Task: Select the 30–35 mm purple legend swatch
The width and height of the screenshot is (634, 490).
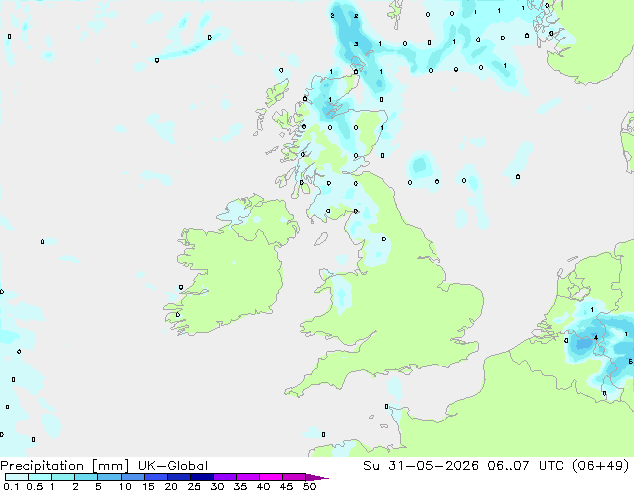Action: tap(224, 477)
